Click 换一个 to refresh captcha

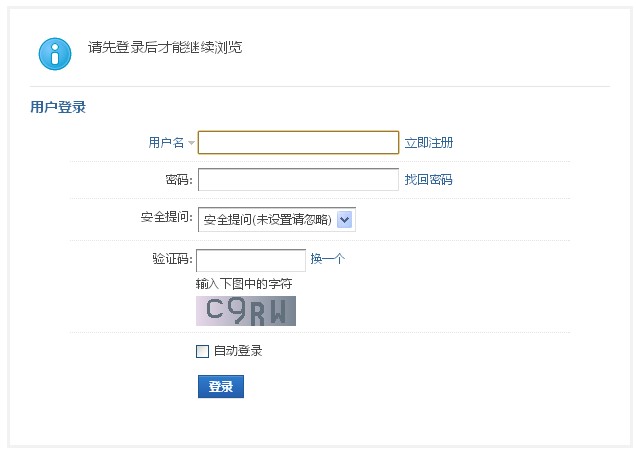[x=327, y=259]
